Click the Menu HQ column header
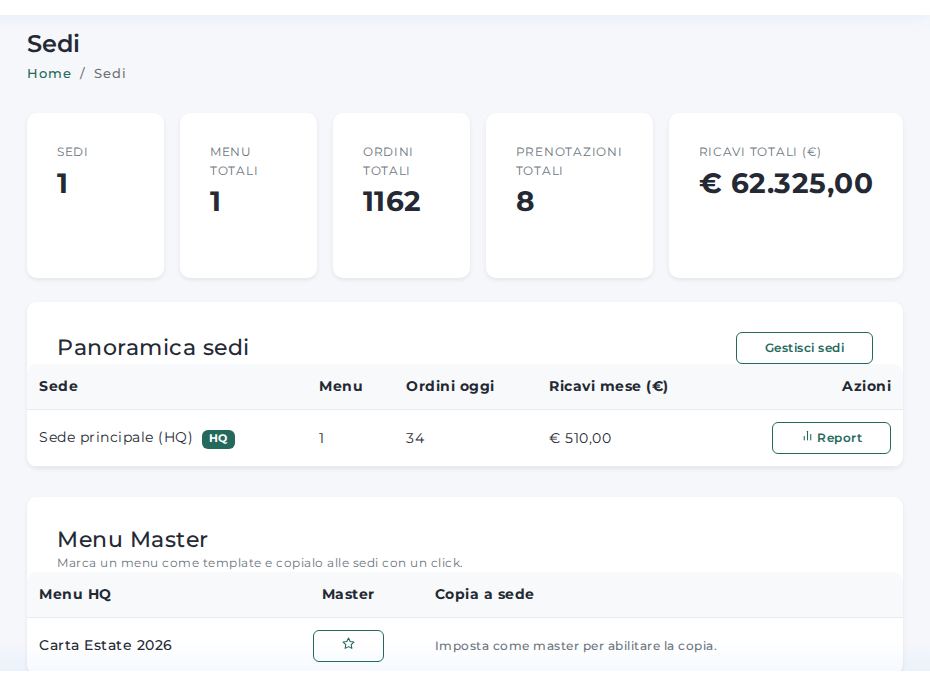Screen dimensions: 930x675 [75, 594]
